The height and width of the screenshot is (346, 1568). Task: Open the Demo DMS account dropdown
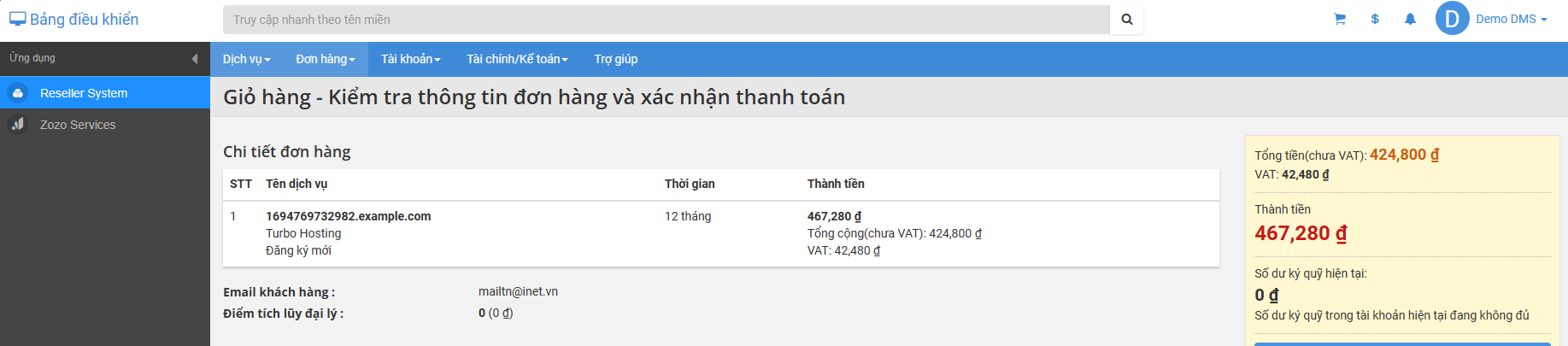click(1511, 19)
